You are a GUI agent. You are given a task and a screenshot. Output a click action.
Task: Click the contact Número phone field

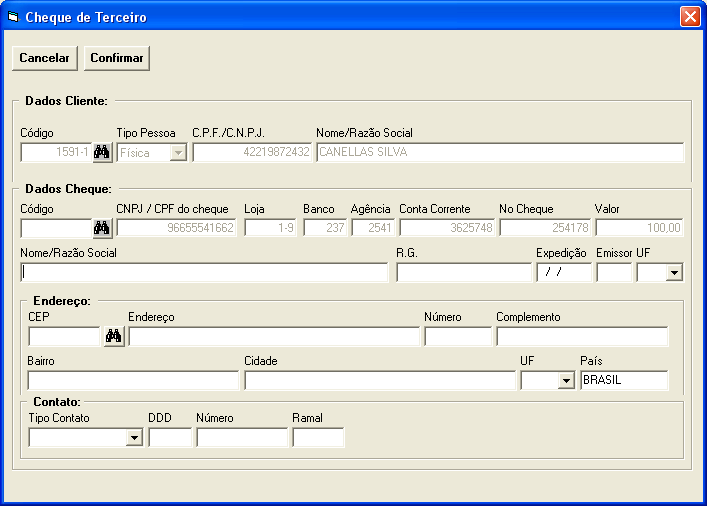click(x=242, y=437)
